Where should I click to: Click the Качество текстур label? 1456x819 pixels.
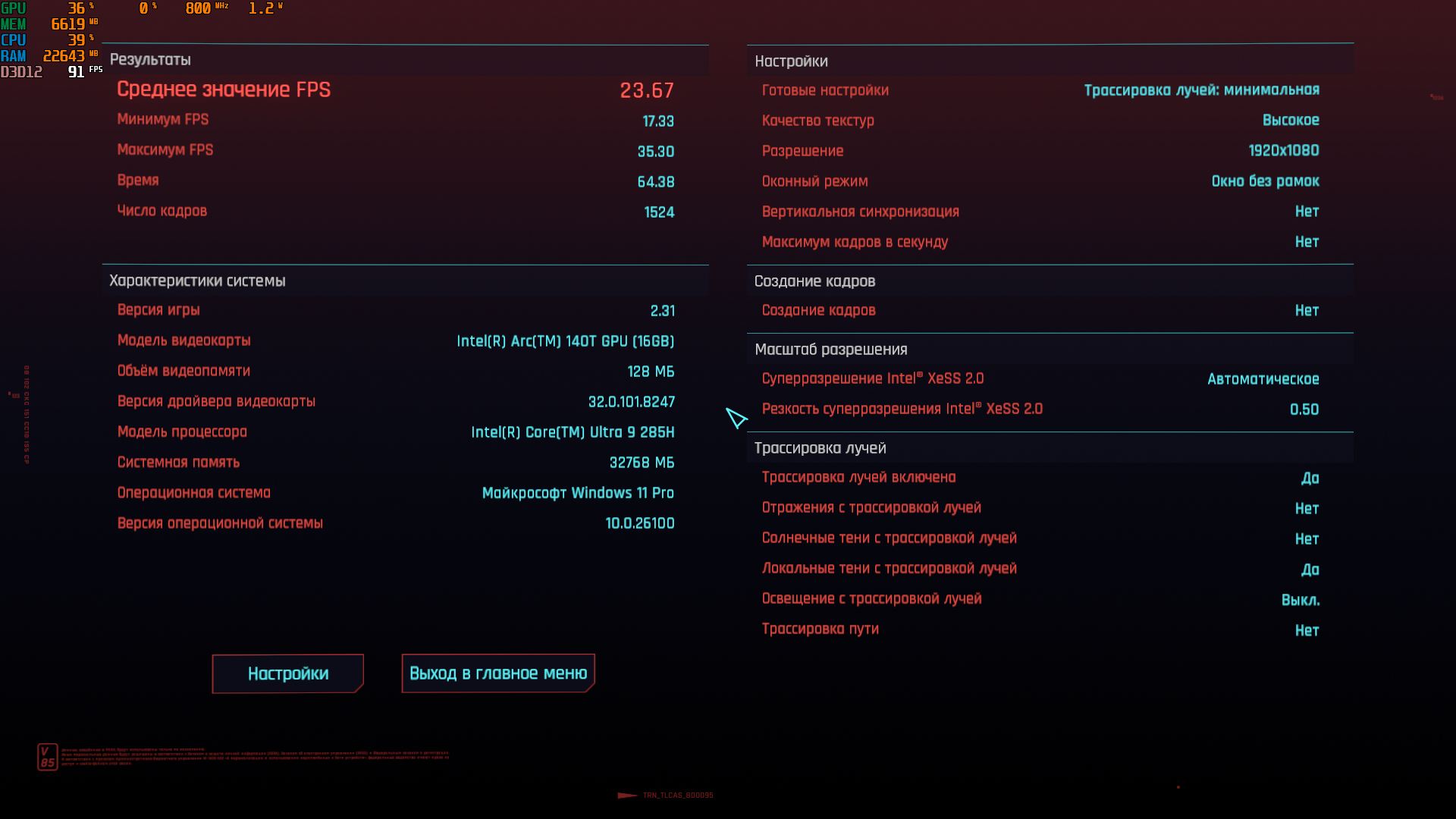tap(817, 121)
